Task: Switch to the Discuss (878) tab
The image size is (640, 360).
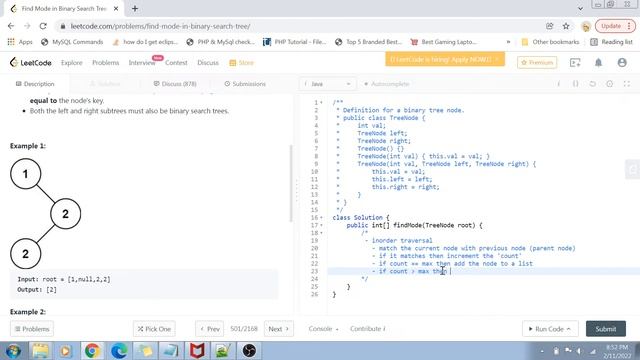Action: coord(175,84)
